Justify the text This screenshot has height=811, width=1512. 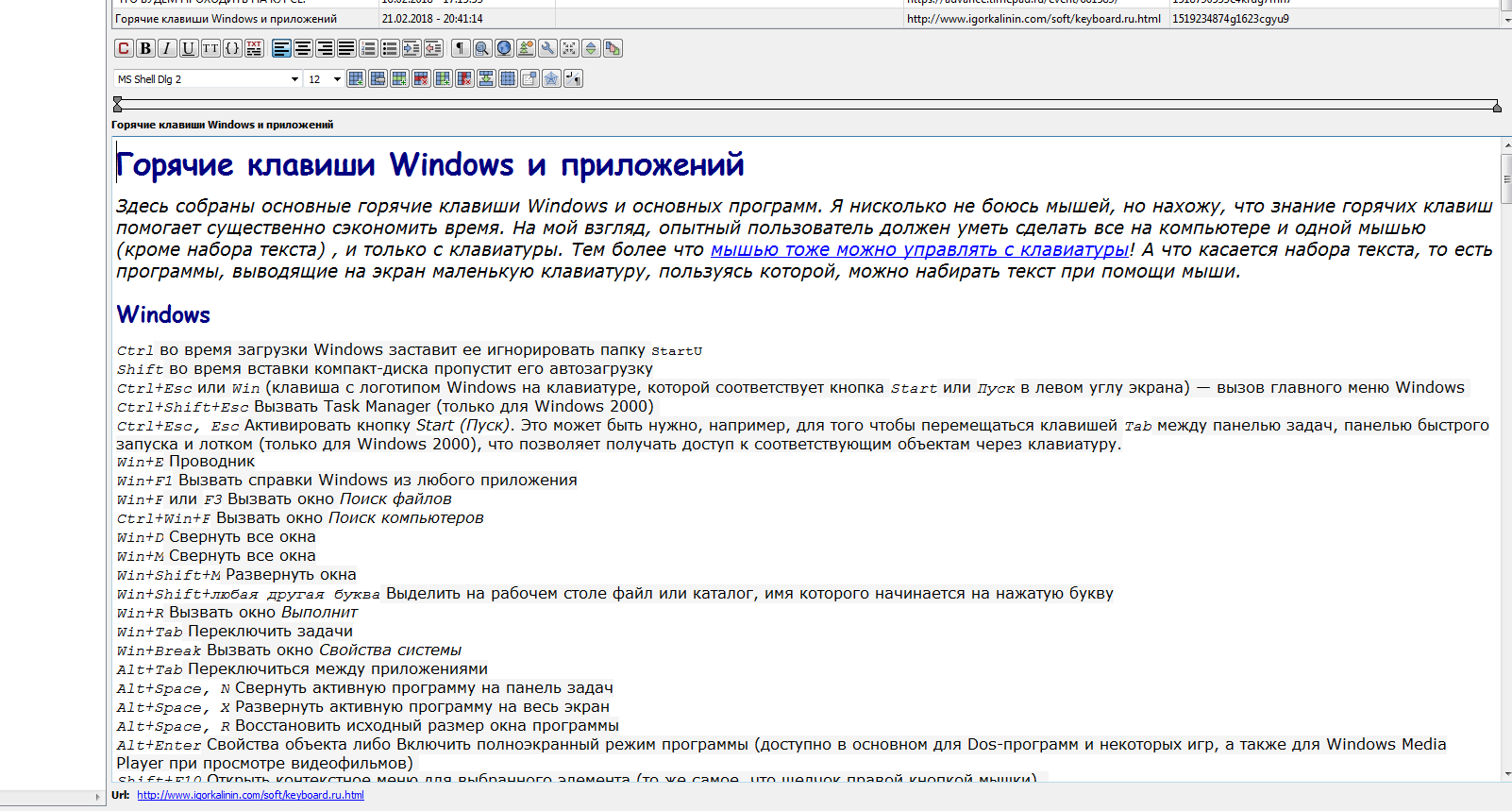tap(346, 48)
